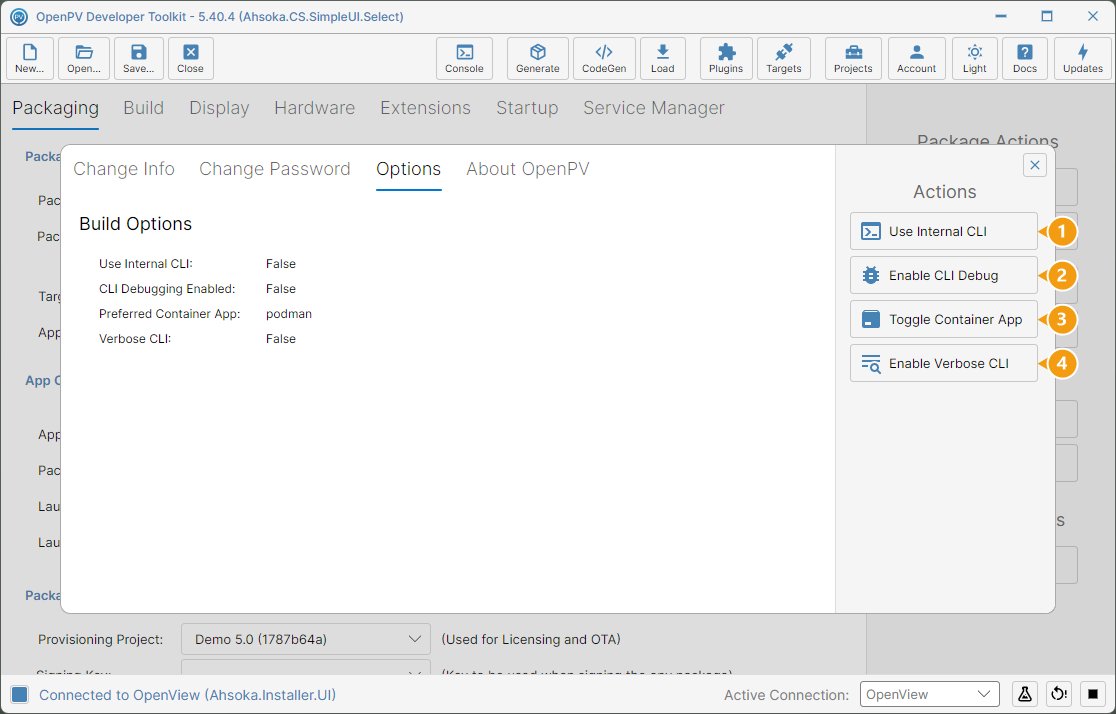Click the flask icon in status bar
Image resolution: width=1116 pixels, height=714 pixels.
pos(1024,694)
